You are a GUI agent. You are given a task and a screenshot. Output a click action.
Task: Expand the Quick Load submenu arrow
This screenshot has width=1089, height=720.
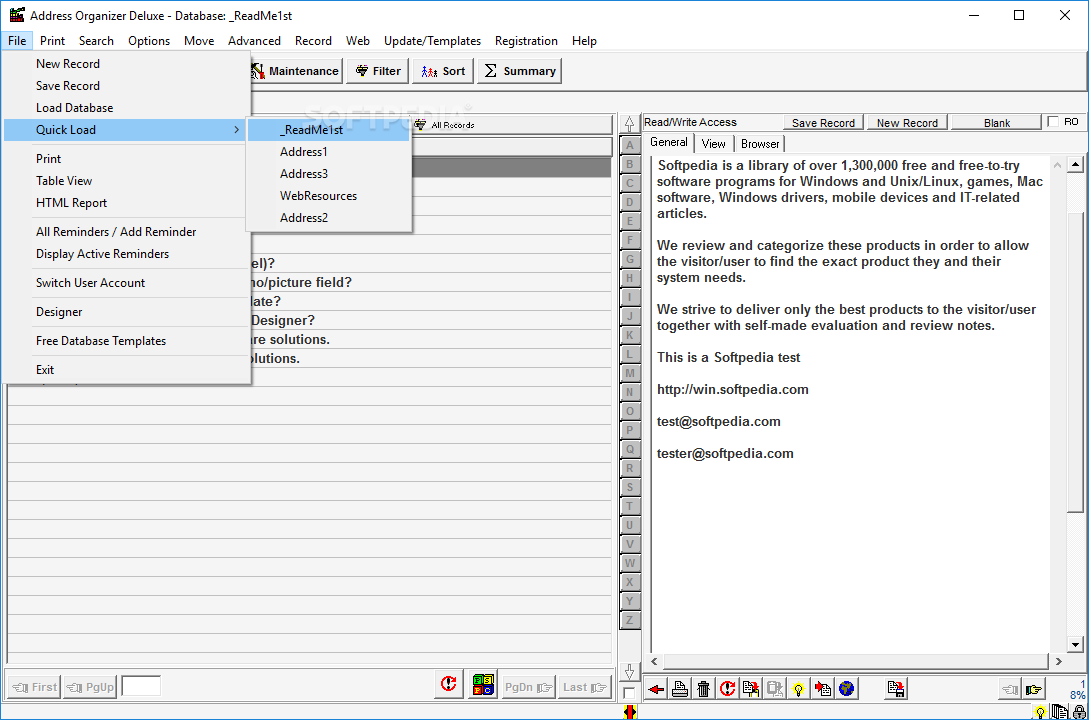pyautogui.click(x=237, y=130)
